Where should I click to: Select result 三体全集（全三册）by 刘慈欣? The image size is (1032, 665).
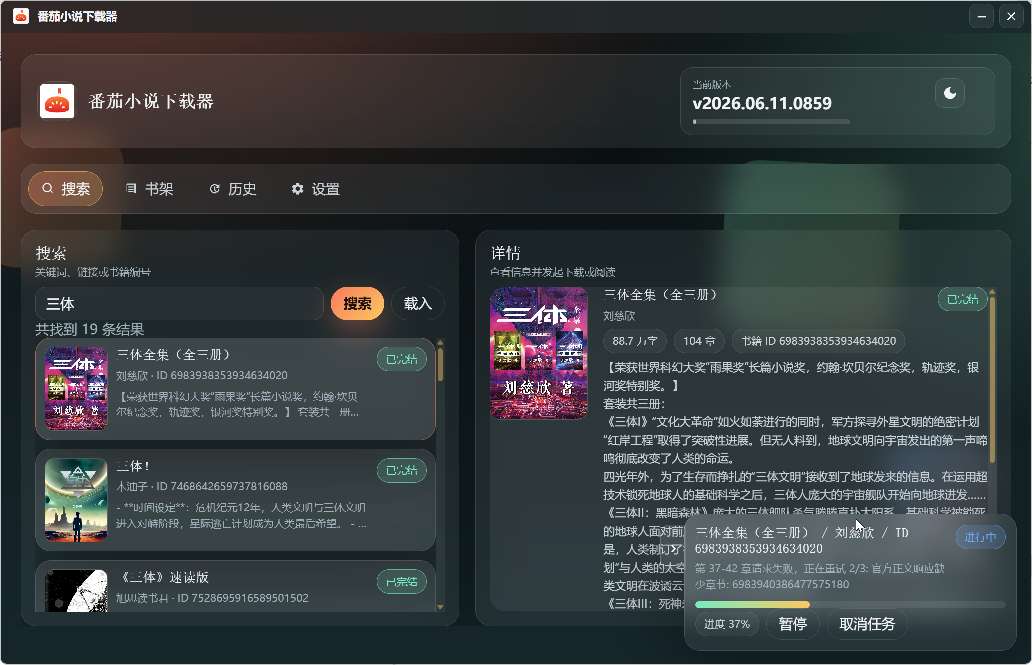(236, 389)
